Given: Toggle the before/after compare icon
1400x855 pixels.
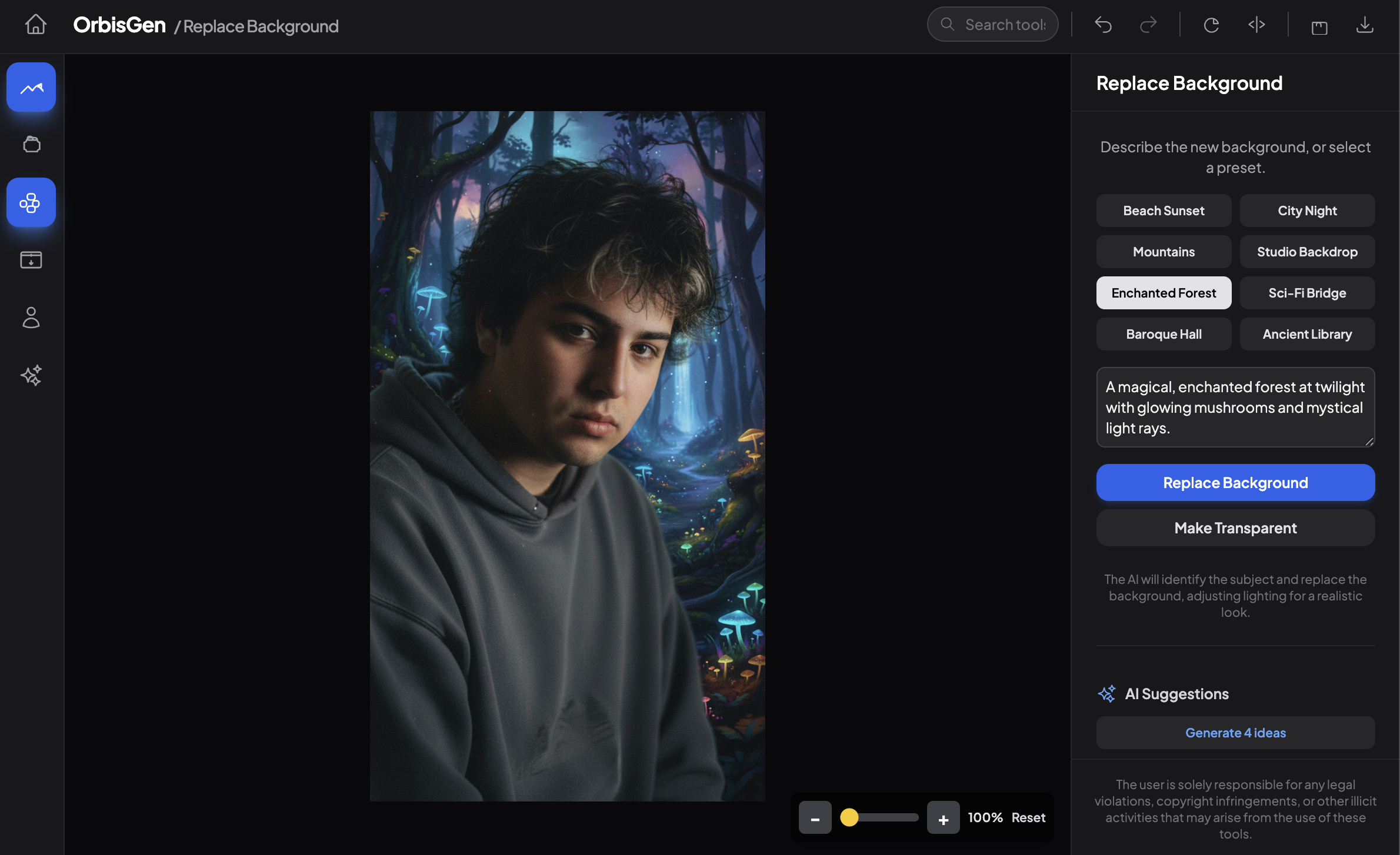Looking at the screenshot, I should coord(1256,25).
